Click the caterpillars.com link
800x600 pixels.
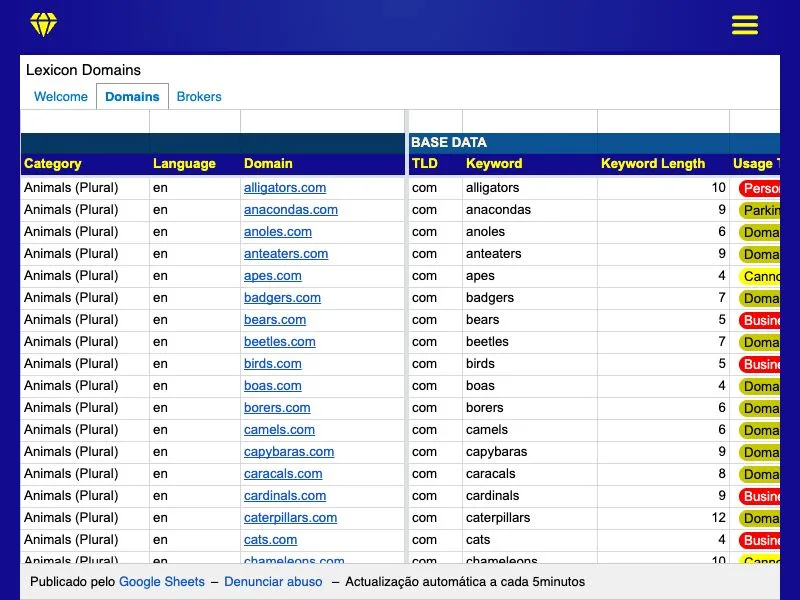click(290, 517)
